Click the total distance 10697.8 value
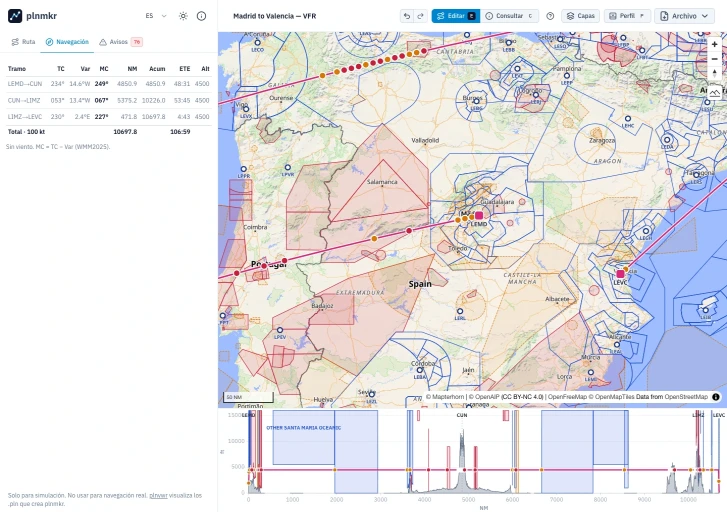The height and width of the screenshot is (512, 727). 125,132
